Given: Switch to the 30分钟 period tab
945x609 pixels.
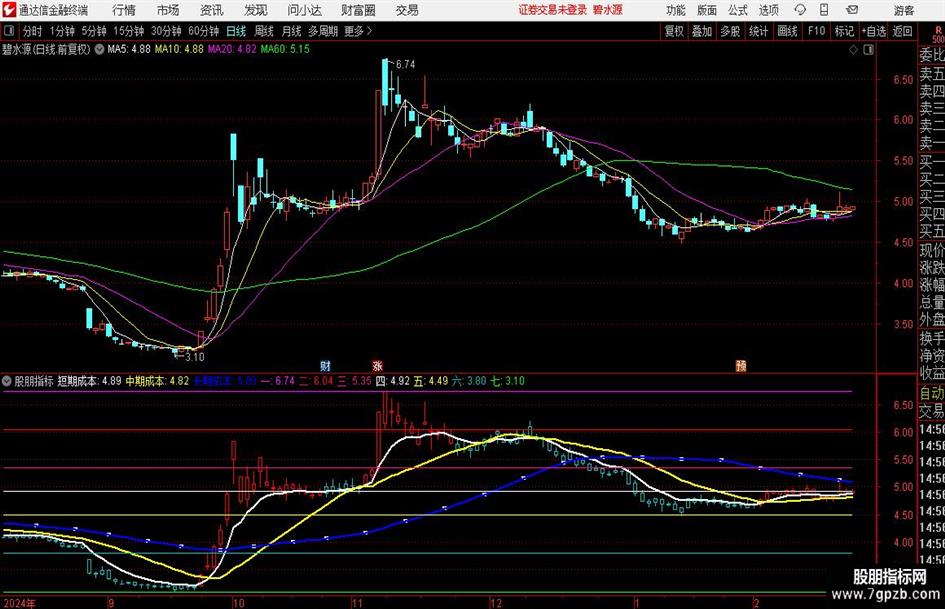Looking at the screenshot, I should tap(166, 31).
